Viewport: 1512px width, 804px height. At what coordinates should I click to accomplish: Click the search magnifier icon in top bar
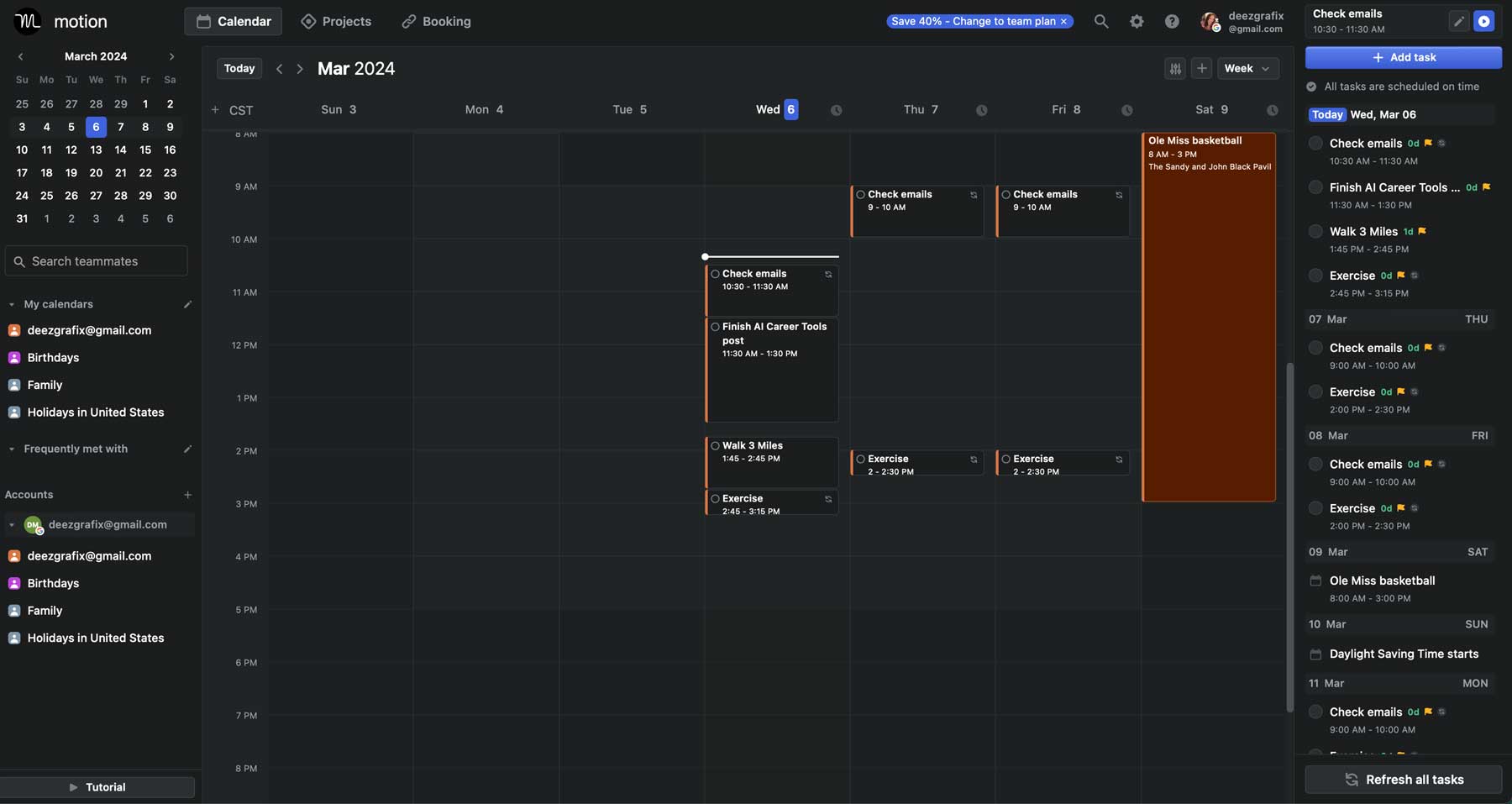point(1100,22)
